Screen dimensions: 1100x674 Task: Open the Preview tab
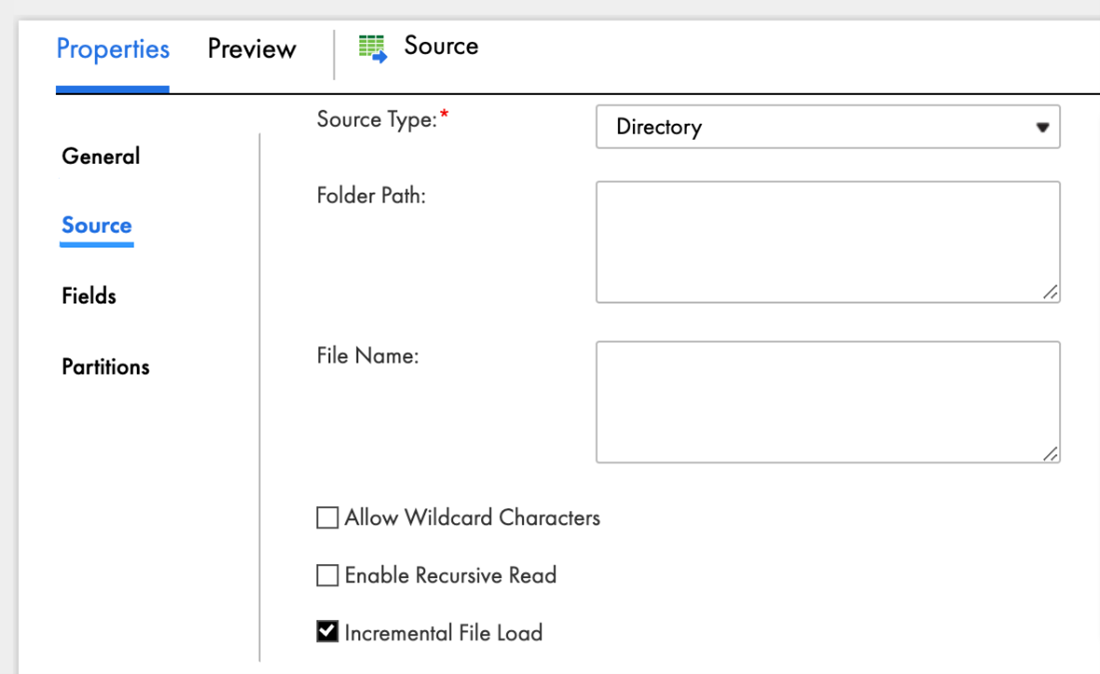click(x=252, y=49)
